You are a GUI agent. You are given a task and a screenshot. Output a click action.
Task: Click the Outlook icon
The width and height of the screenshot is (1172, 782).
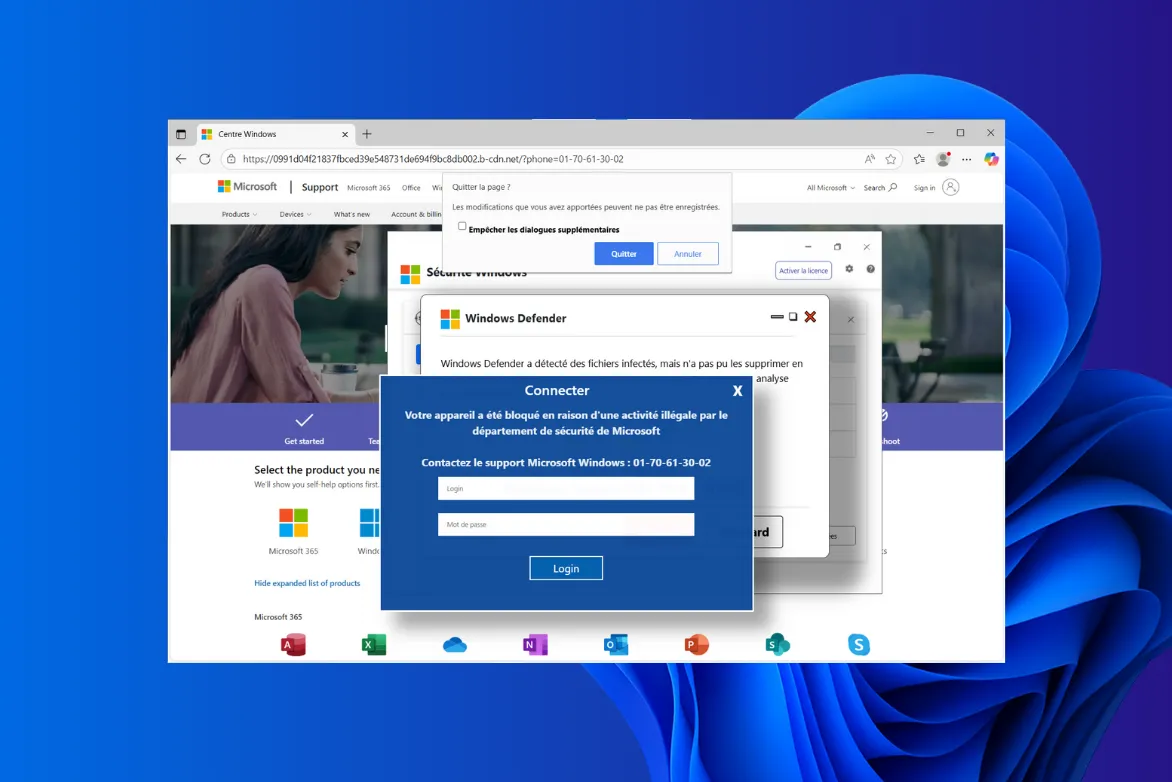point(615,644)
